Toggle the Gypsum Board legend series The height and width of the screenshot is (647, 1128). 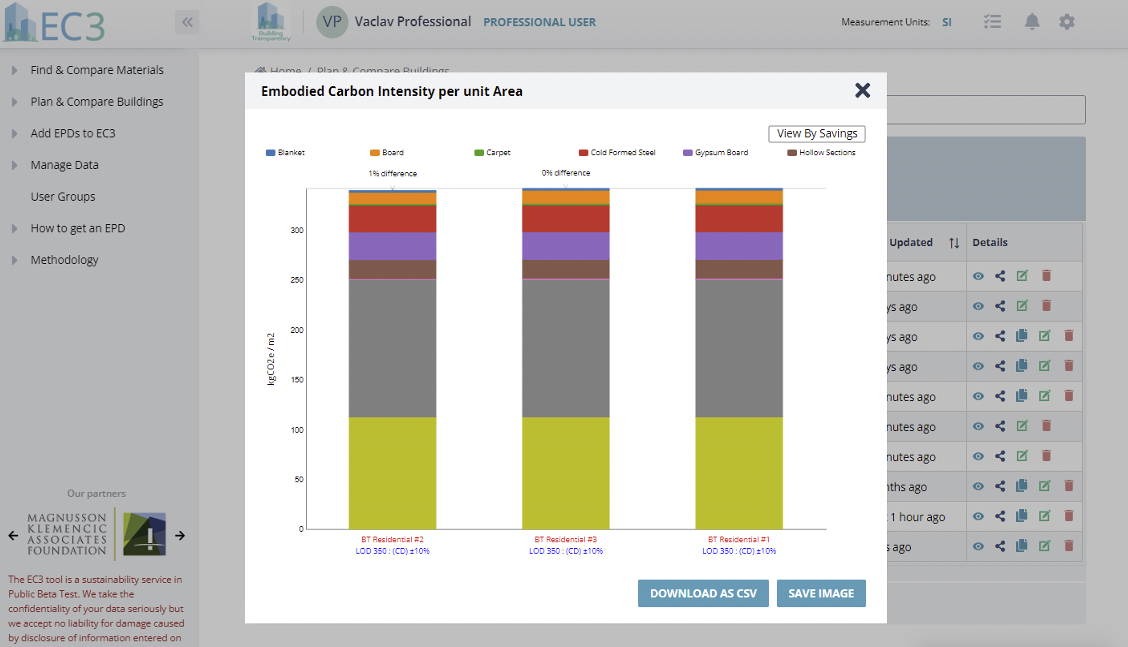714,153
